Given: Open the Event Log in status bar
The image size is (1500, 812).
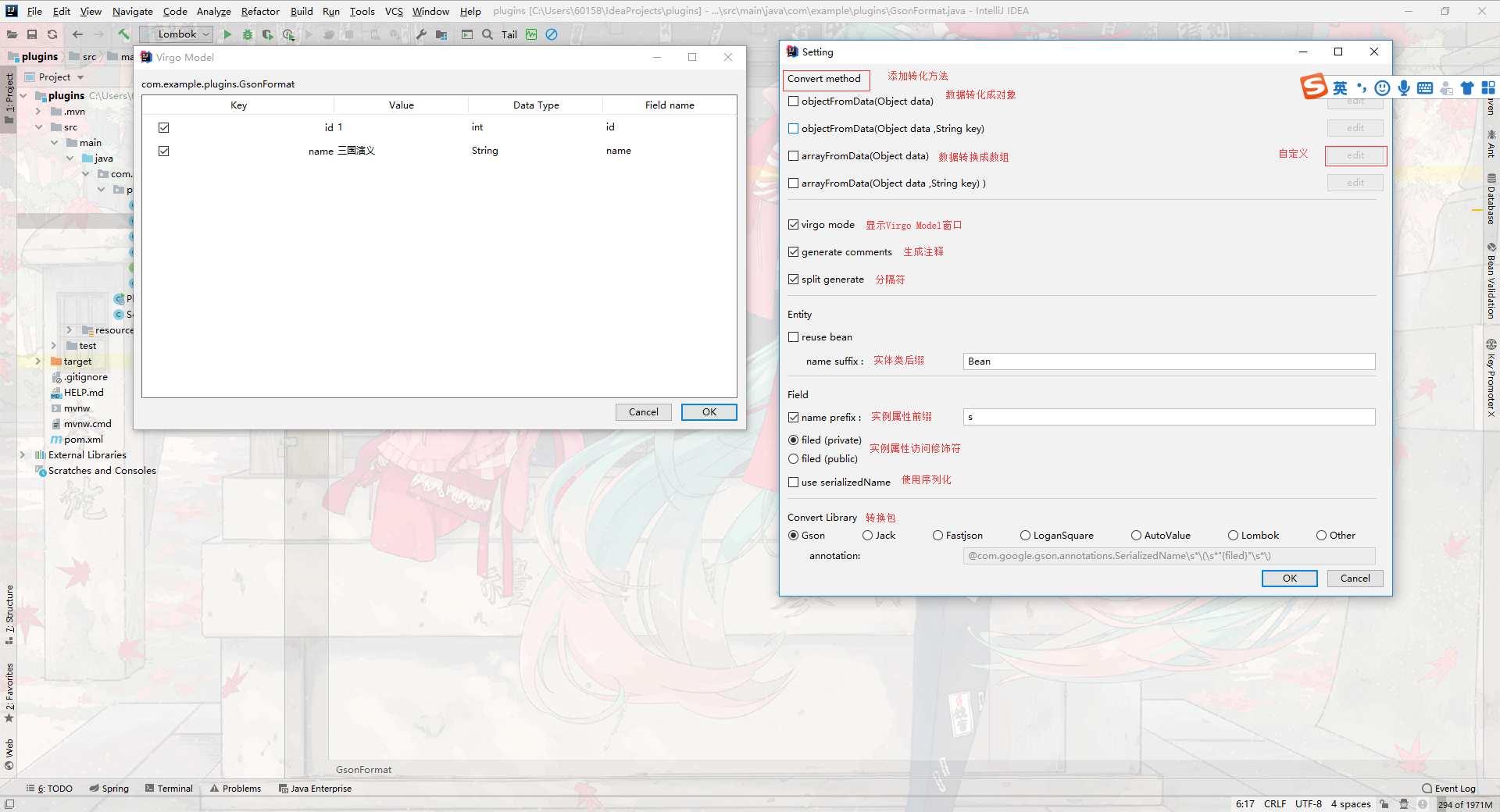Looking at the screenshot, I should pos(1448,789).
